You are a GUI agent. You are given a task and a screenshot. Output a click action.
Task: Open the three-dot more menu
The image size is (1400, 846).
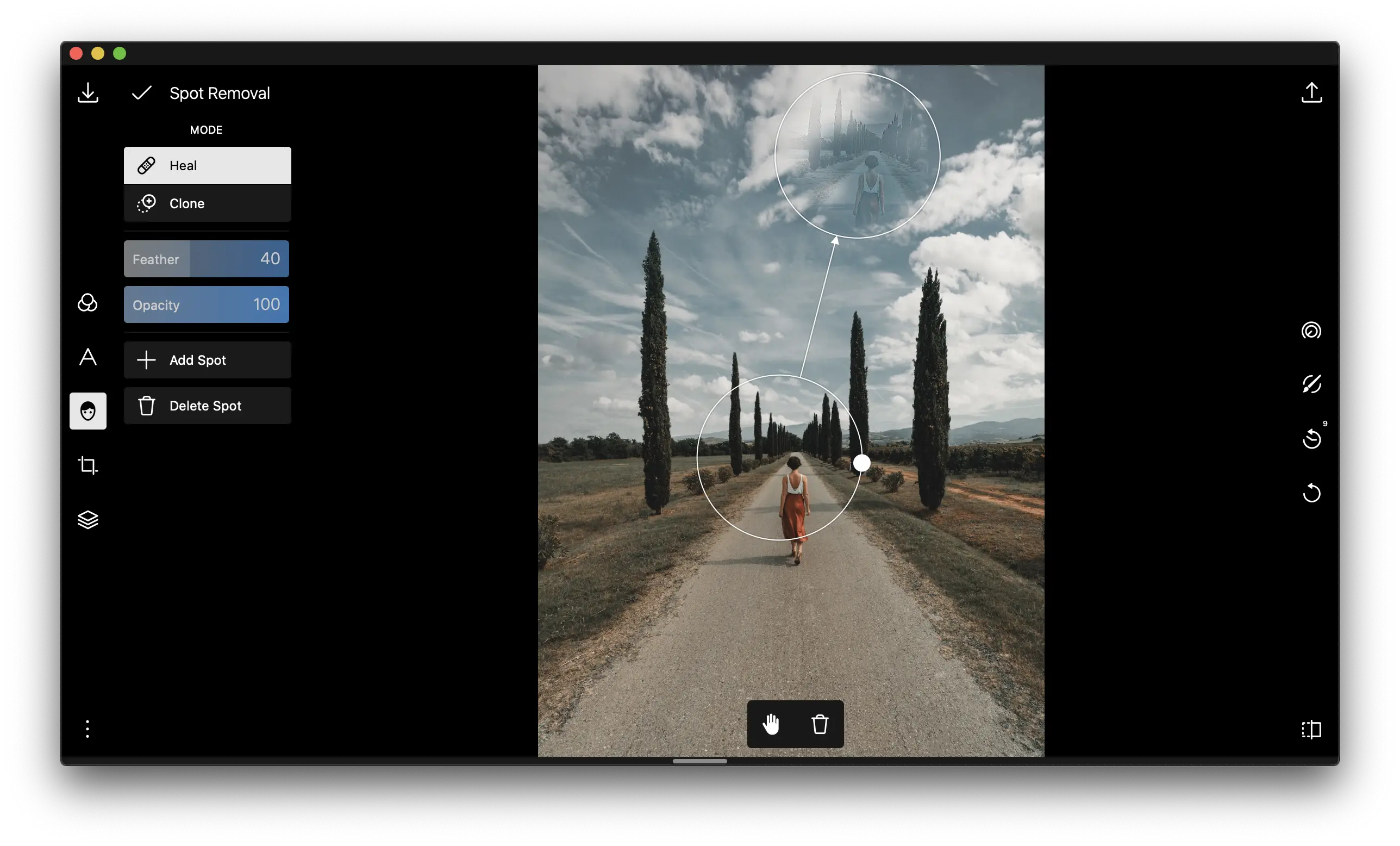point(87,729)
